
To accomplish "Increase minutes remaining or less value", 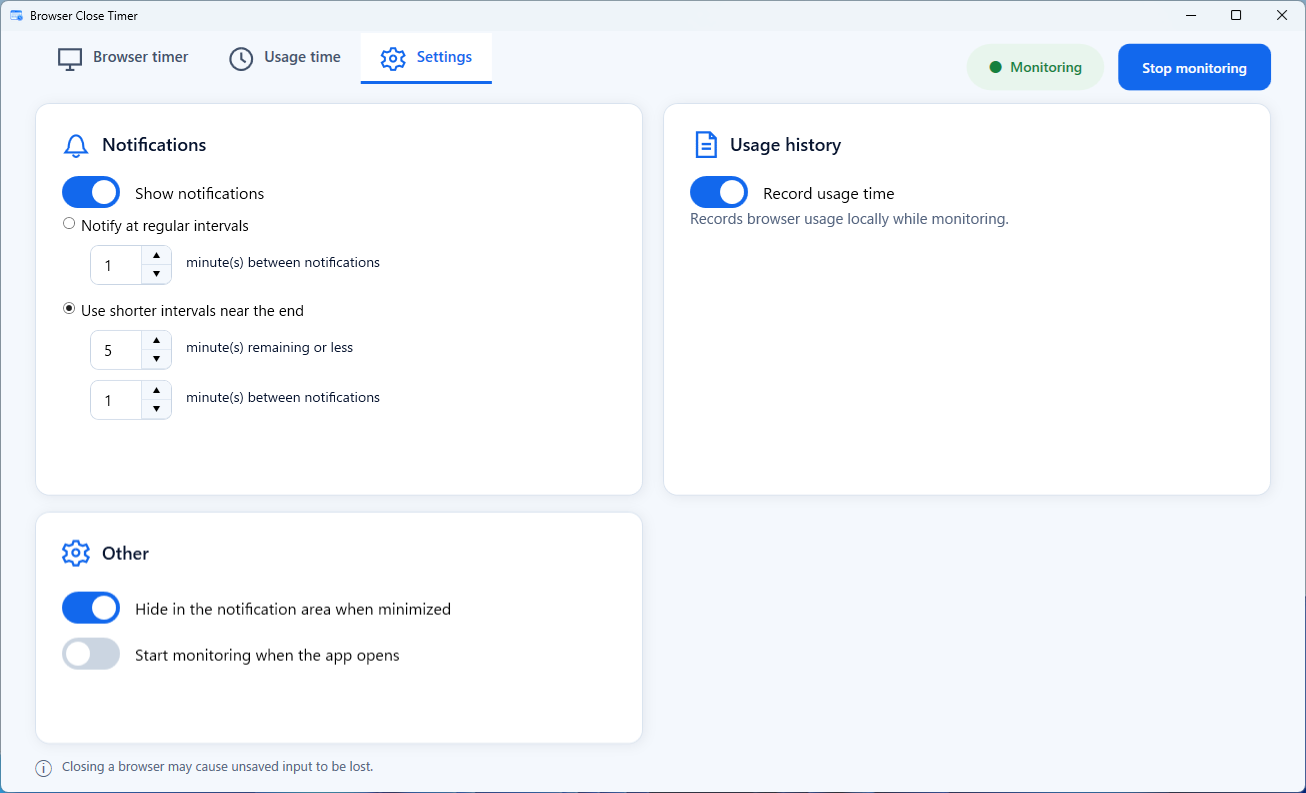I will [156, 341].
